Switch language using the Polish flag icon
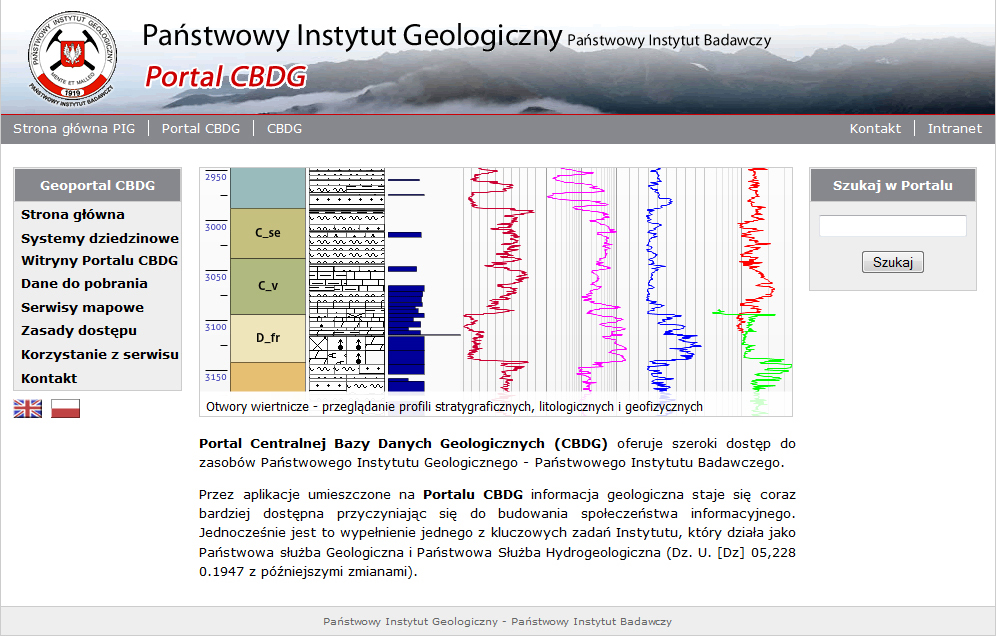Image resolution: width=996 pixels, height=636 pixels. 65,408
